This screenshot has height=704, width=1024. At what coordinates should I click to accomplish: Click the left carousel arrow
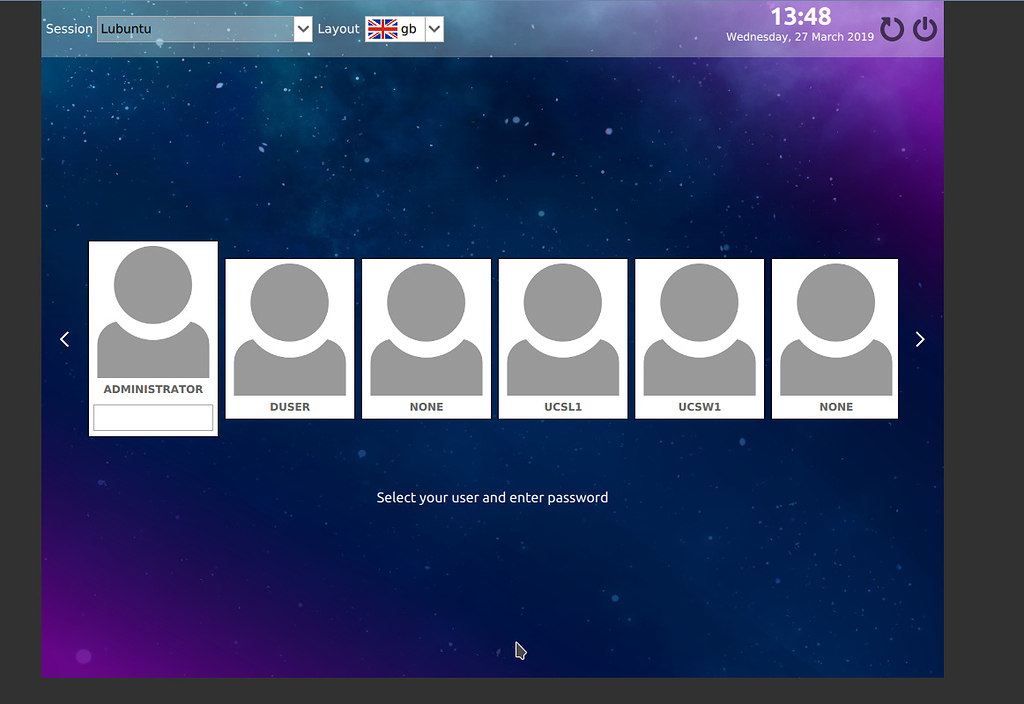[64, 338]
